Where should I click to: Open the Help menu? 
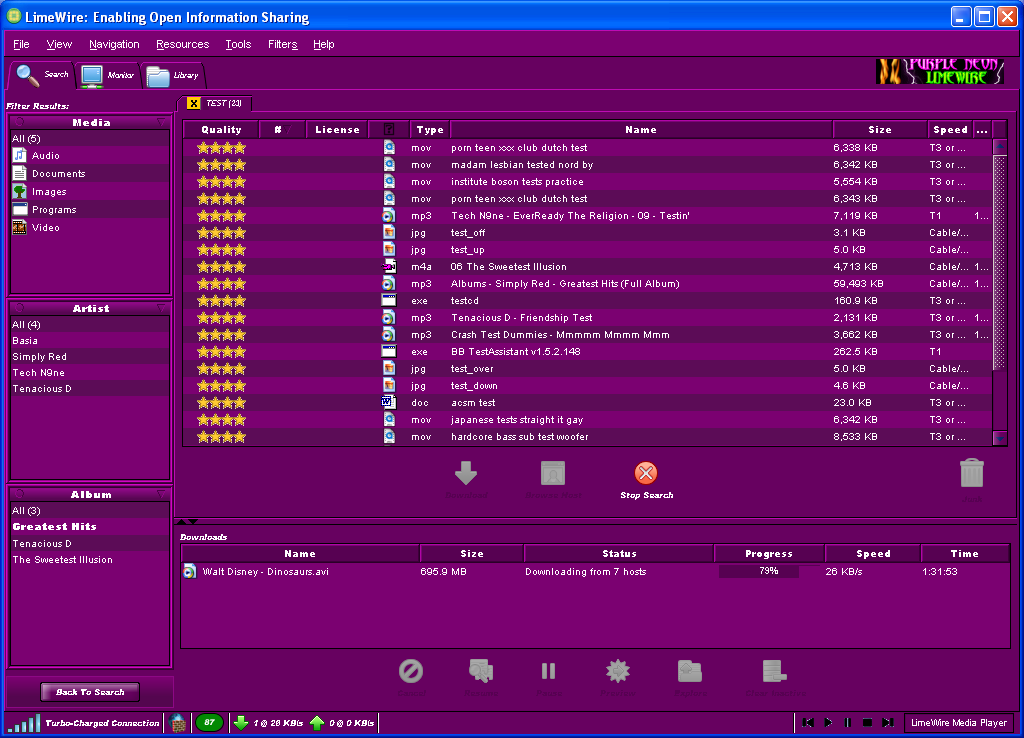point(323,44)
